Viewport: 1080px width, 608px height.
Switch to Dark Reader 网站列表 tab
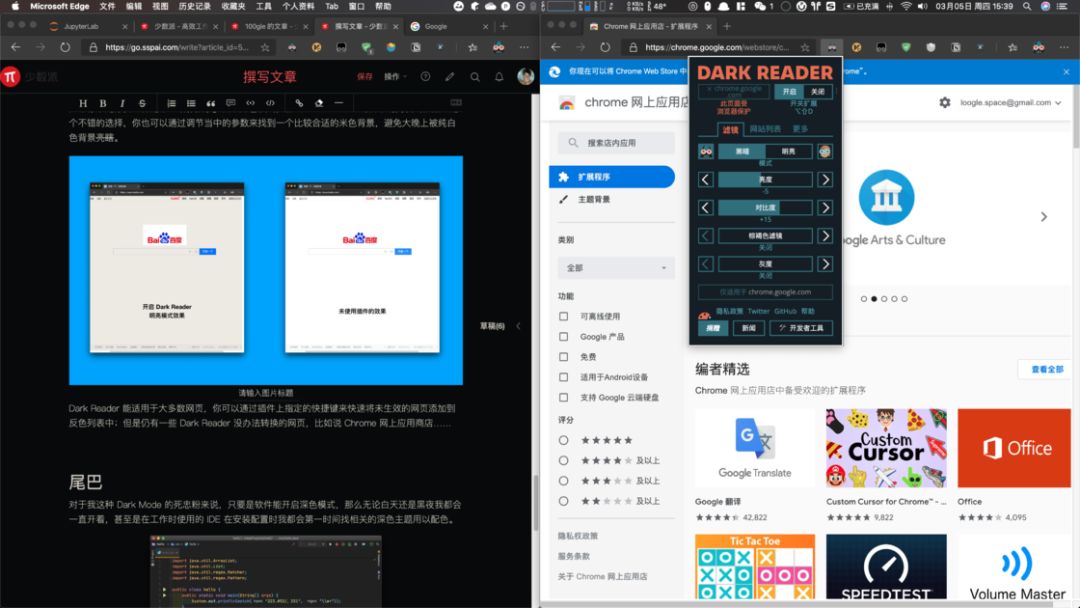(765, 129)
